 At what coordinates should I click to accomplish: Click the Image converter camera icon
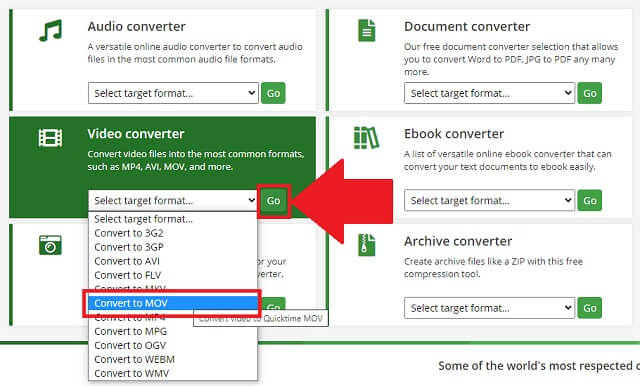[x=51, y=245]
